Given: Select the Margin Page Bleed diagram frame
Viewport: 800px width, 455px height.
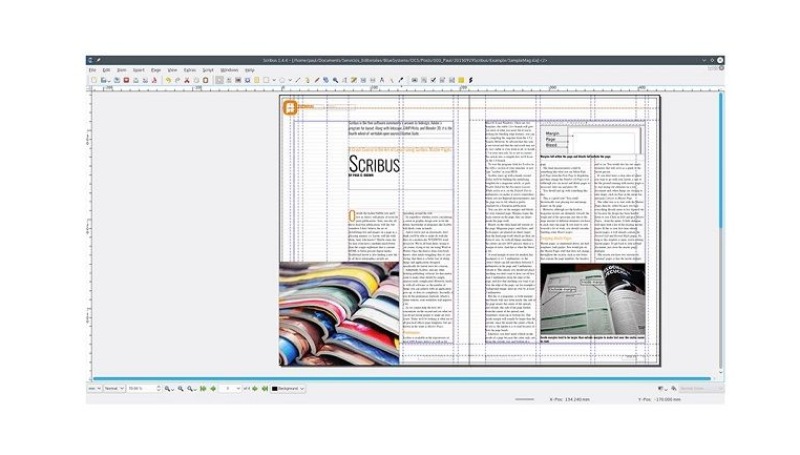Looking at the screenshot, I should 591,139.
